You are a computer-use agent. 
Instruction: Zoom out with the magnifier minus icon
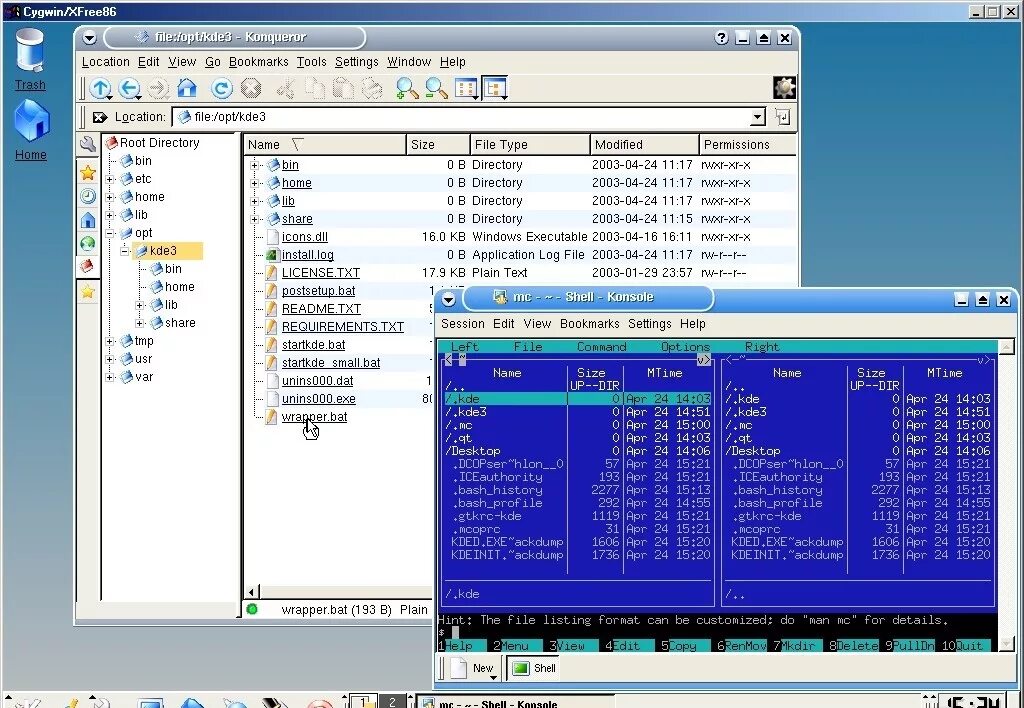pyautogui.click(x=436, y=88)
